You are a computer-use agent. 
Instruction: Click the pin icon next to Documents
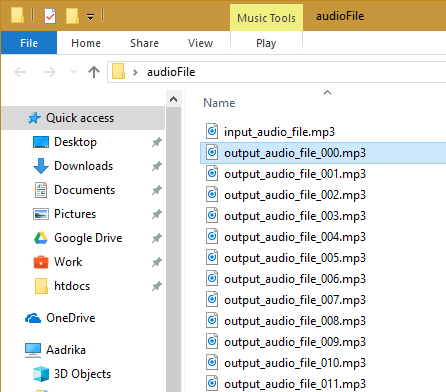tap(157, 190)
